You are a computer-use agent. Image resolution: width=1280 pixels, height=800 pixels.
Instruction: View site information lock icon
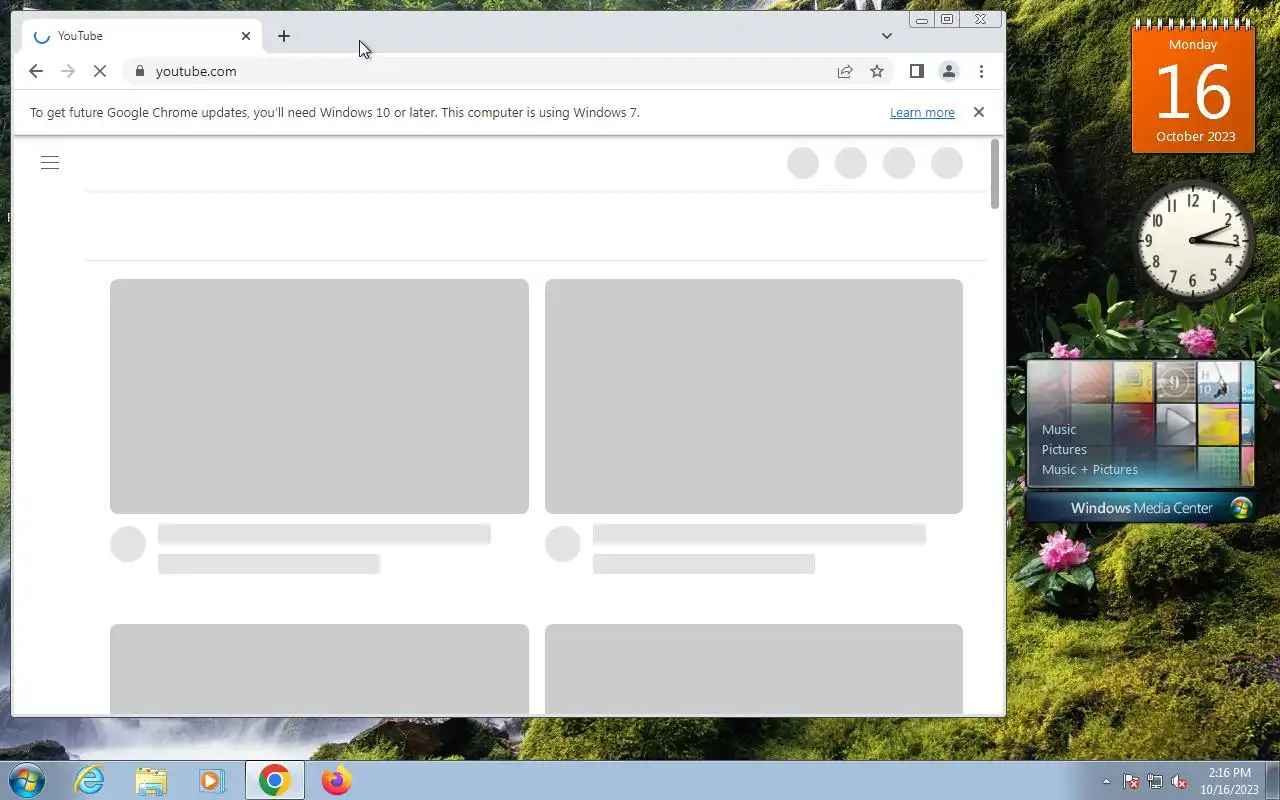pyautogui.click(x=139, y=71)
